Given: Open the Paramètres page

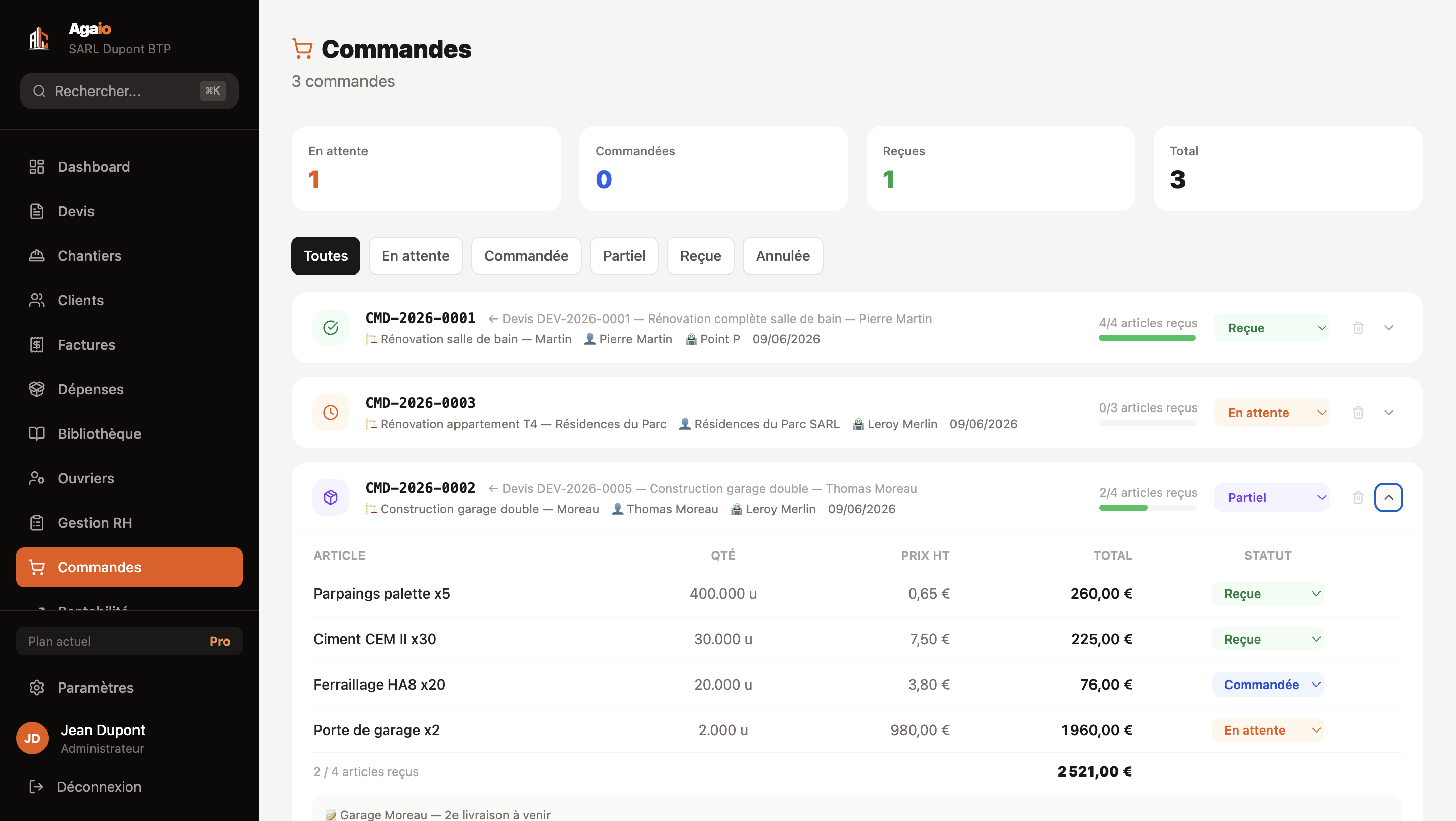Looking at the screenshot, I should [129, 688].
